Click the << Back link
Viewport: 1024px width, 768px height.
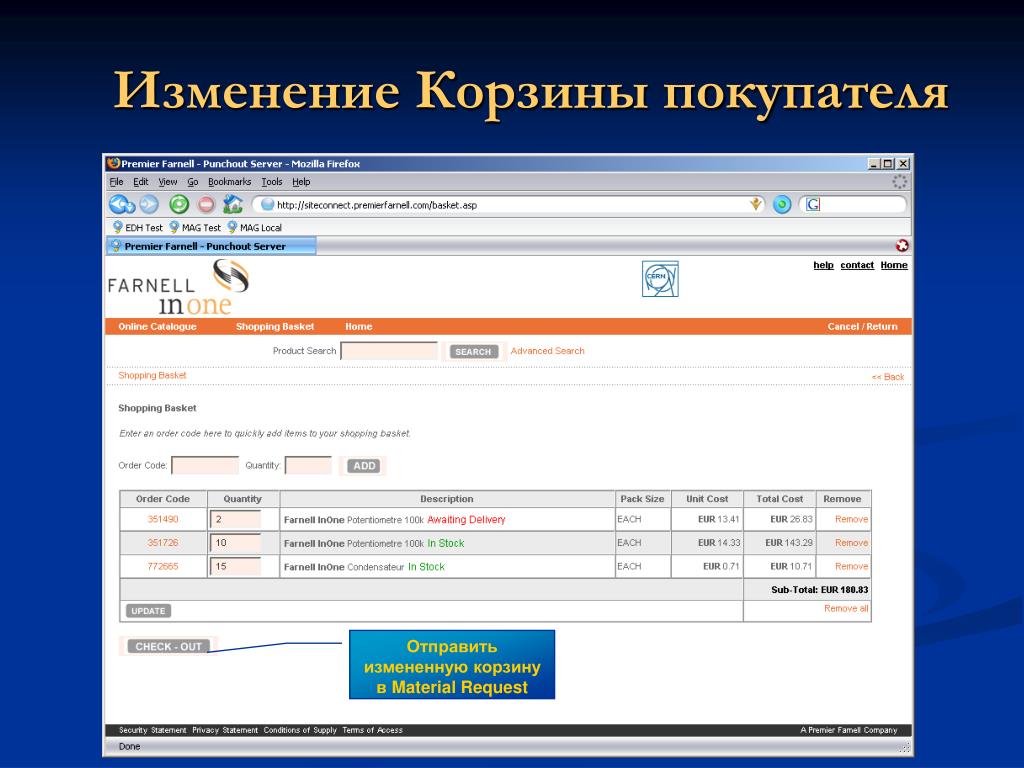888,377
